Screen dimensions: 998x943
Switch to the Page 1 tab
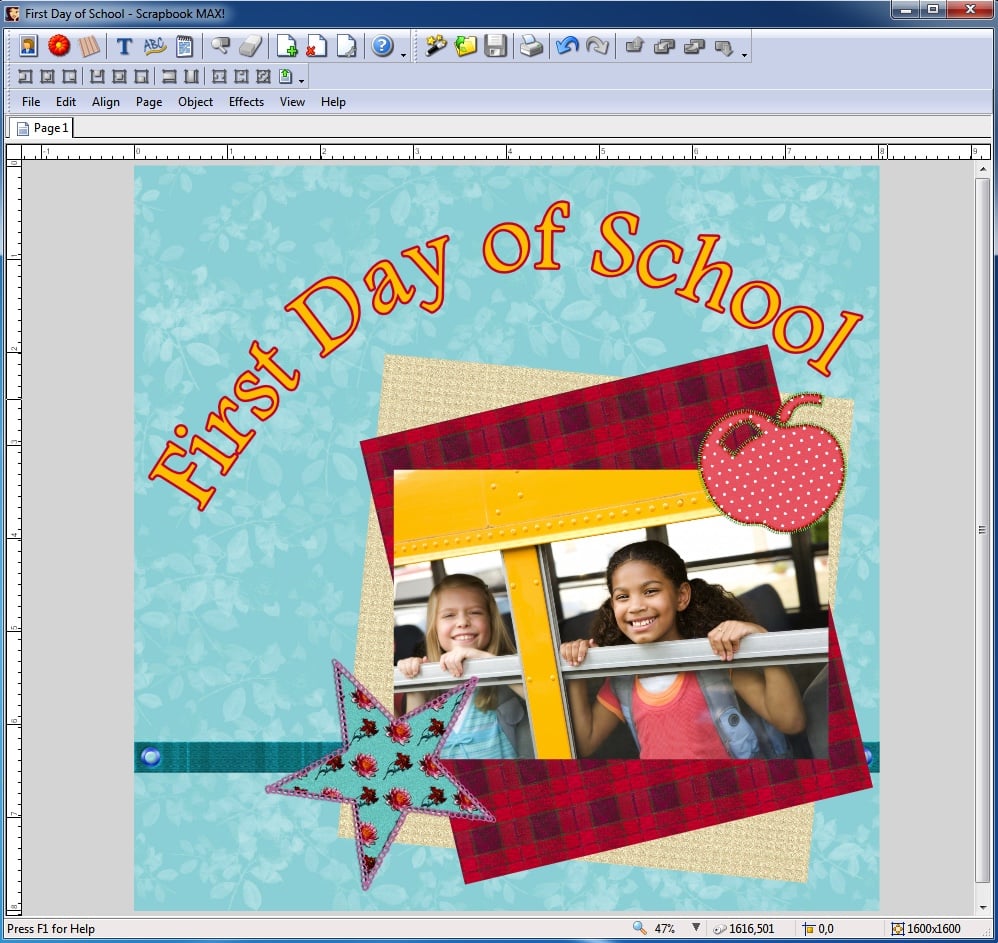click(x=42, y=128)
